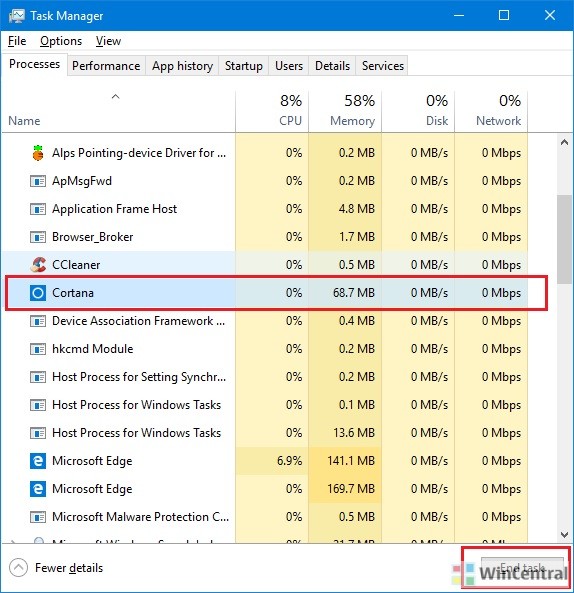Go to the Users tab
The image size is (574, 593).
[289, 66]
